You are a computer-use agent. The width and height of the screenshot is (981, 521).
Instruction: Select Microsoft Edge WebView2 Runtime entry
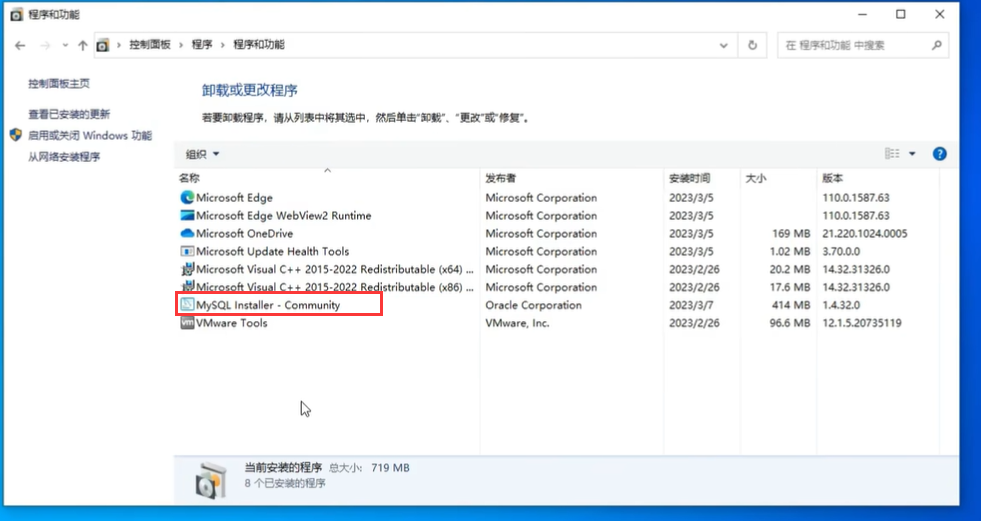click(284, 216)
